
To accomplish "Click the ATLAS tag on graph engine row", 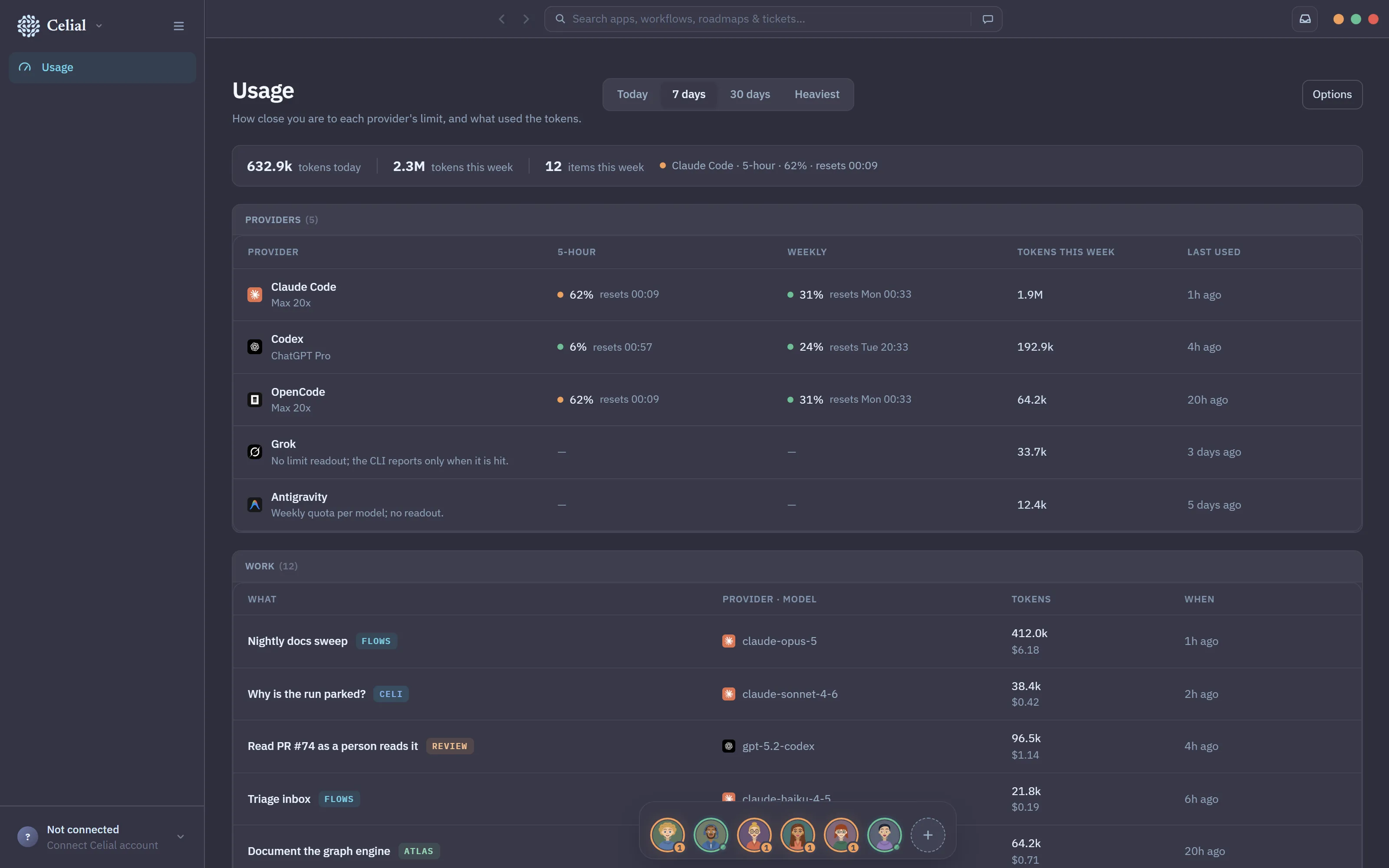I will (x=418, y=852).
